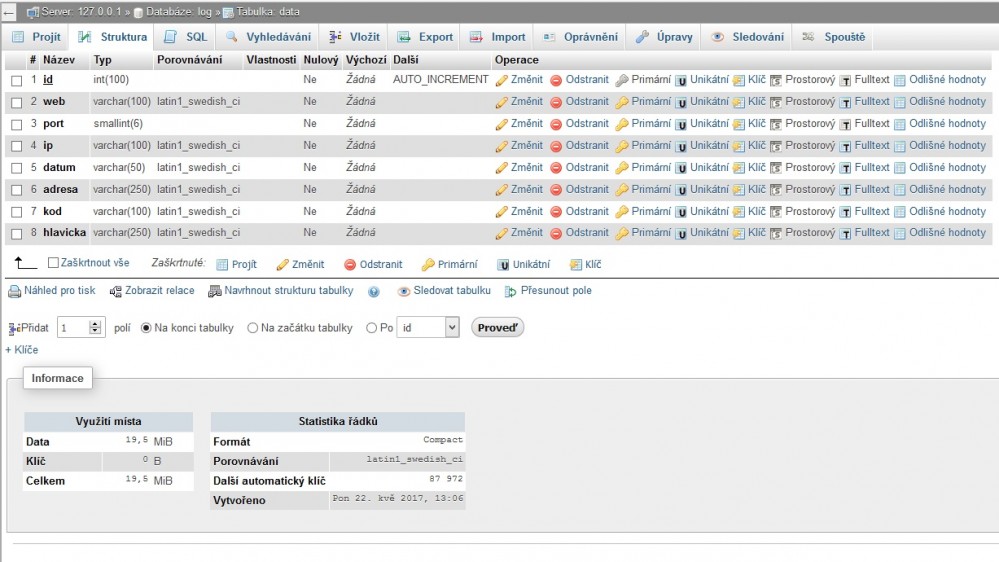Viewport: 999px width, 562px height.
Task: Click the pencil Změnit icon for web row
Action: (502, 101)
